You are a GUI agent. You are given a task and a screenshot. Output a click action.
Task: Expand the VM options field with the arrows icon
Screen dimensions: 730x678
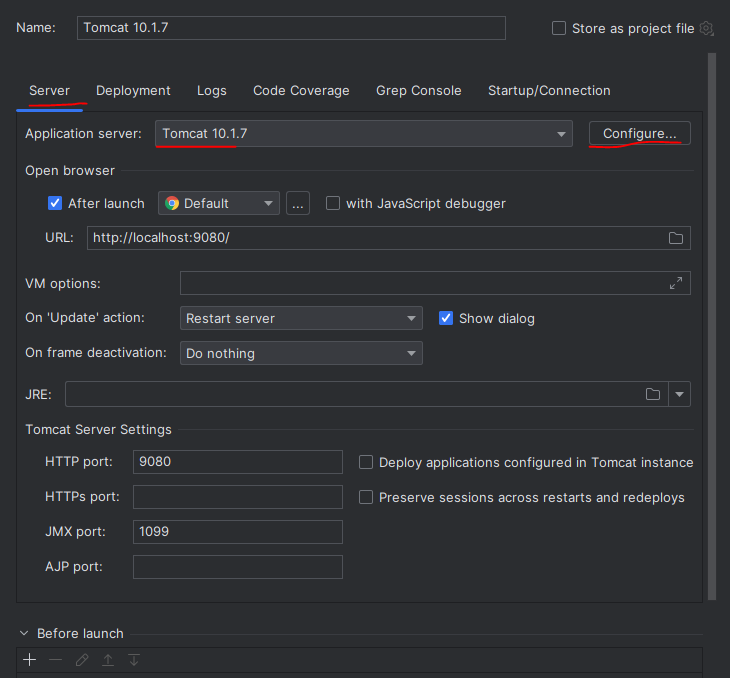(676, 283)
